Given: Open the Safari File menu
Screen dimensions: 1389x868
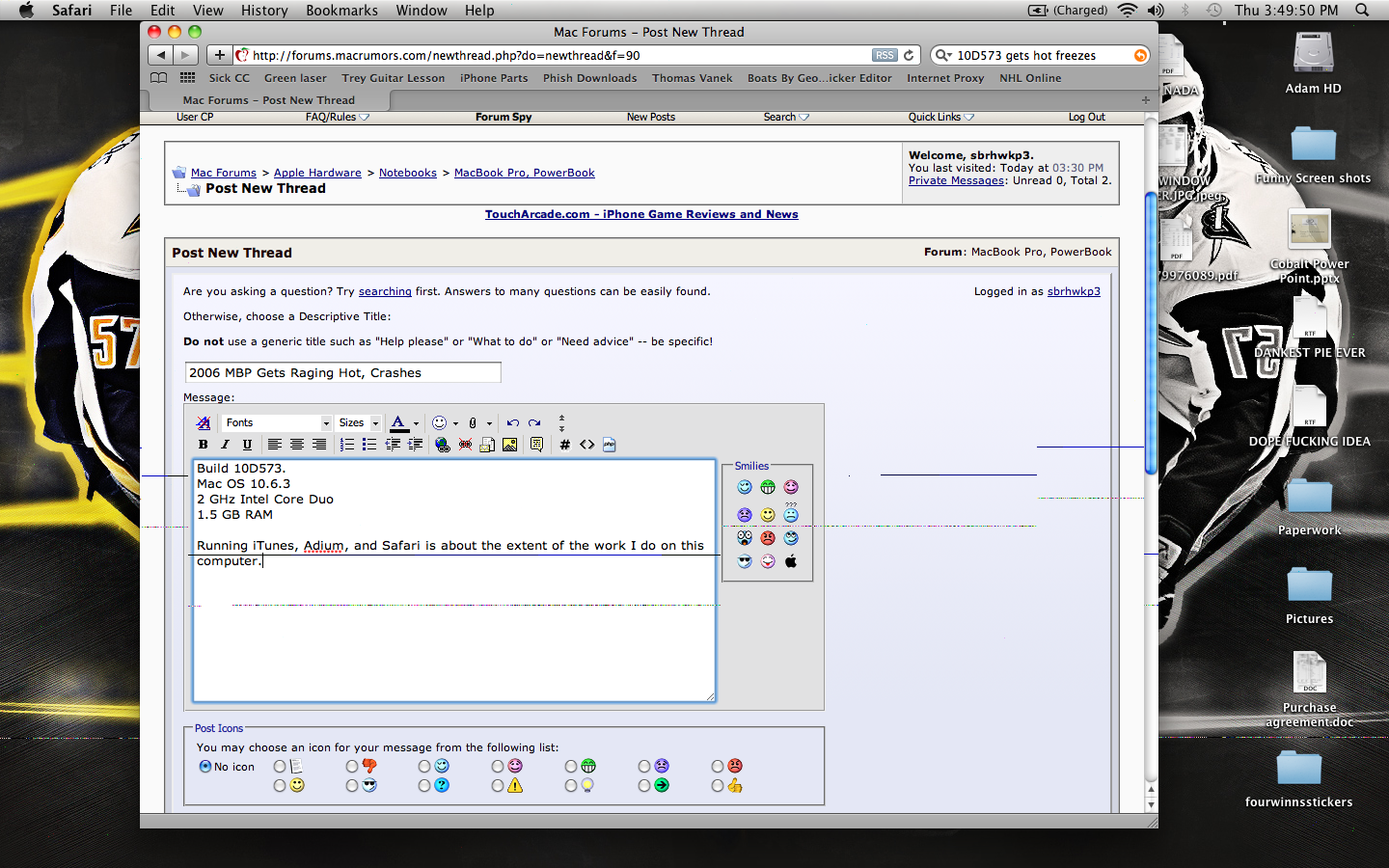Looking at the screenshot, I should (122, 11).
